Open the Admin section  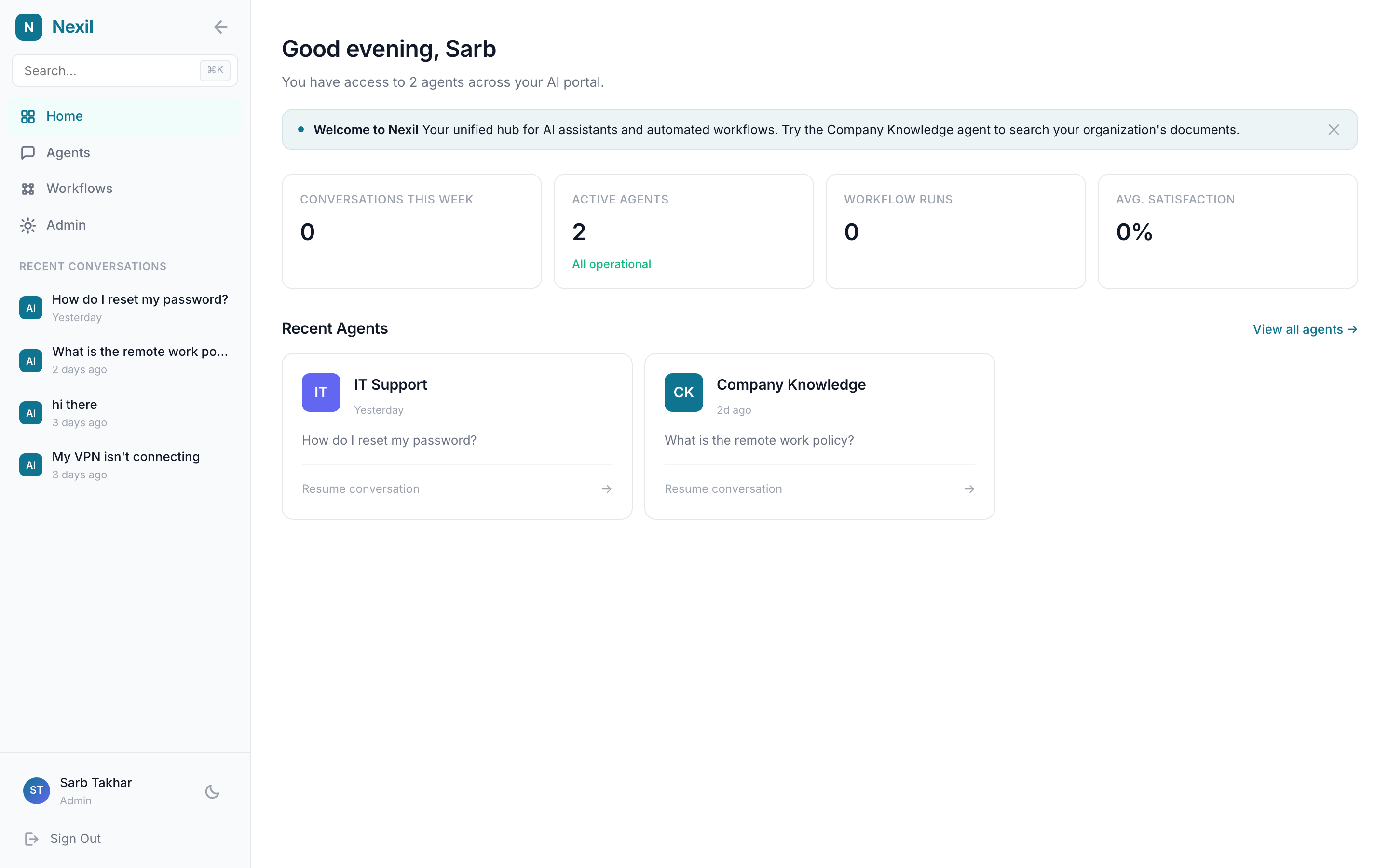pos(66,225)
